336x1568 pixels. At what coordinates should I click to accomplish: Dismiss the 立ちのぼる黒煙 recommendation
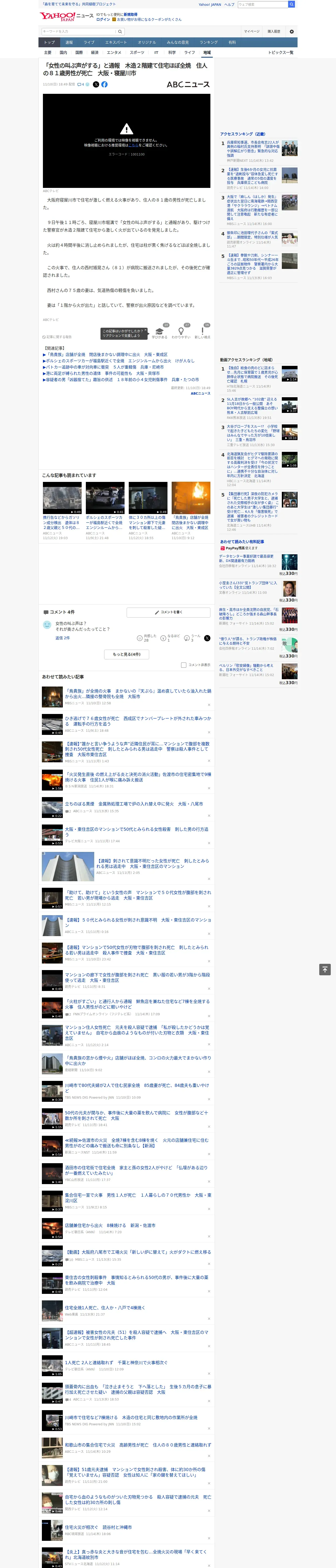[209, 815]
